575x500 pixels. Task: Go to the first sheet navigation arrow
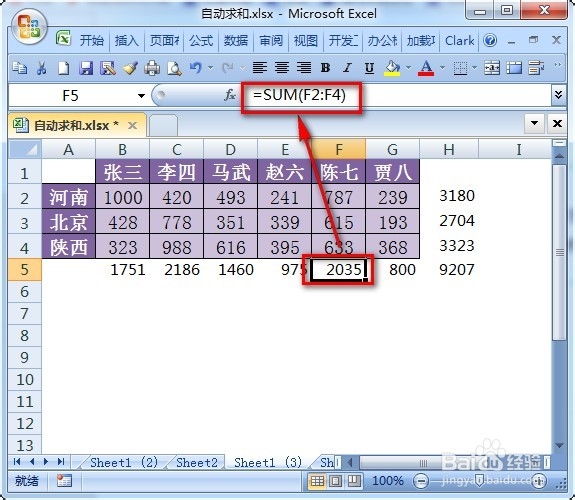tap(17, 461)
